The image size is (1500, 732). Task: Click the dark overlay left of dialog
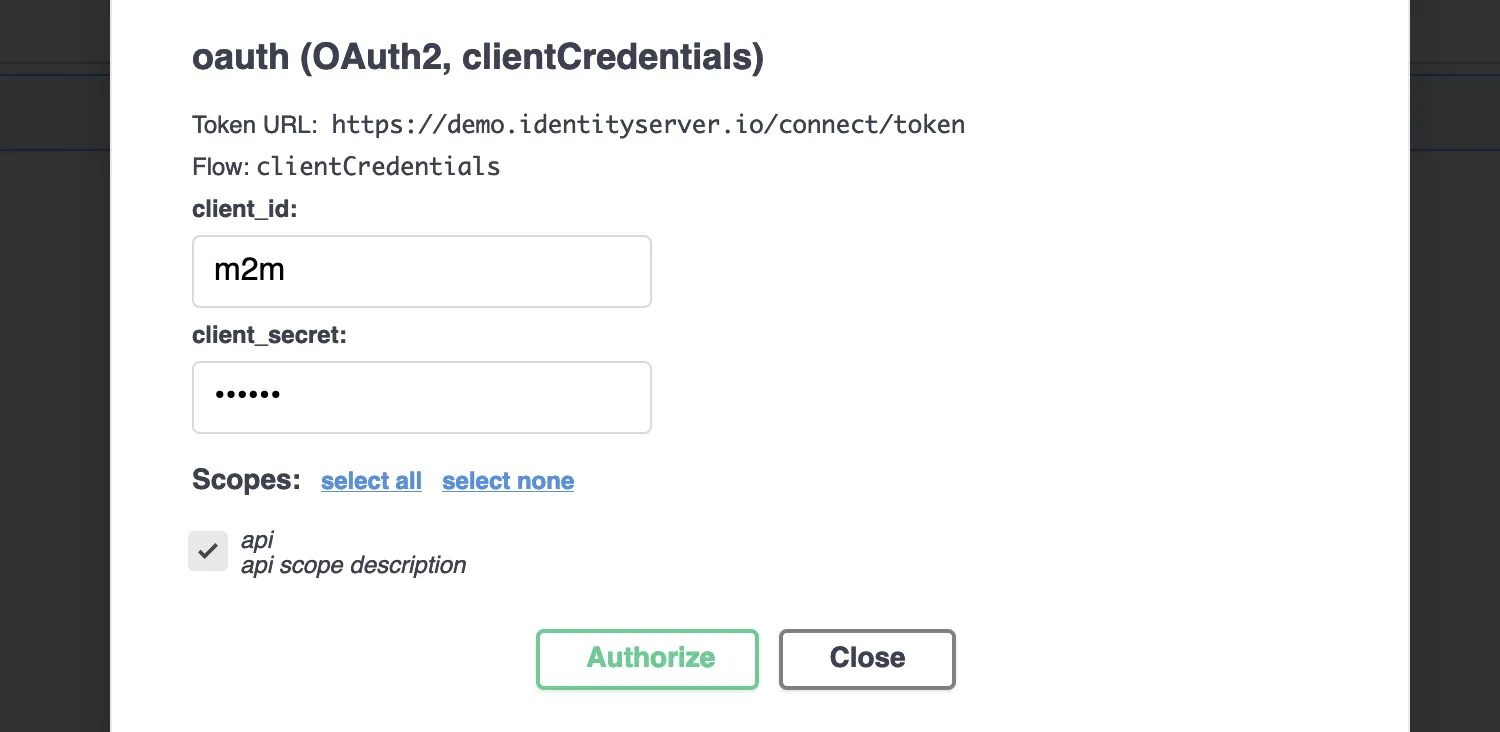pos(54,400)
